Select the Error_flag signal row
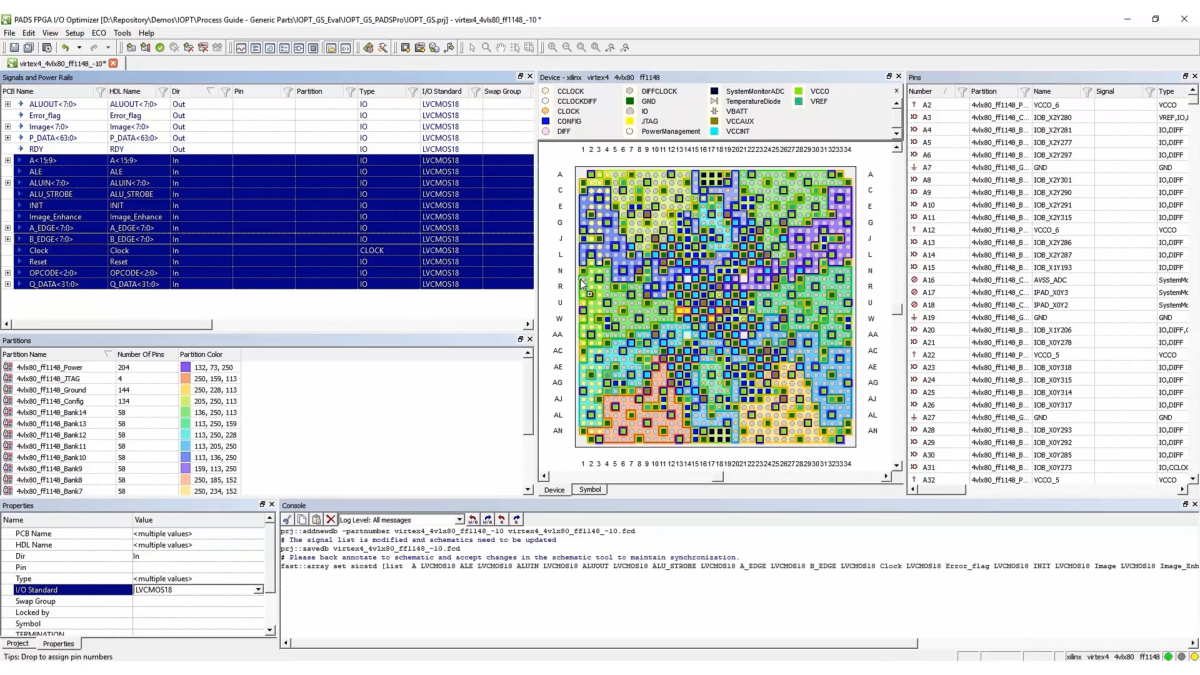 267,115
